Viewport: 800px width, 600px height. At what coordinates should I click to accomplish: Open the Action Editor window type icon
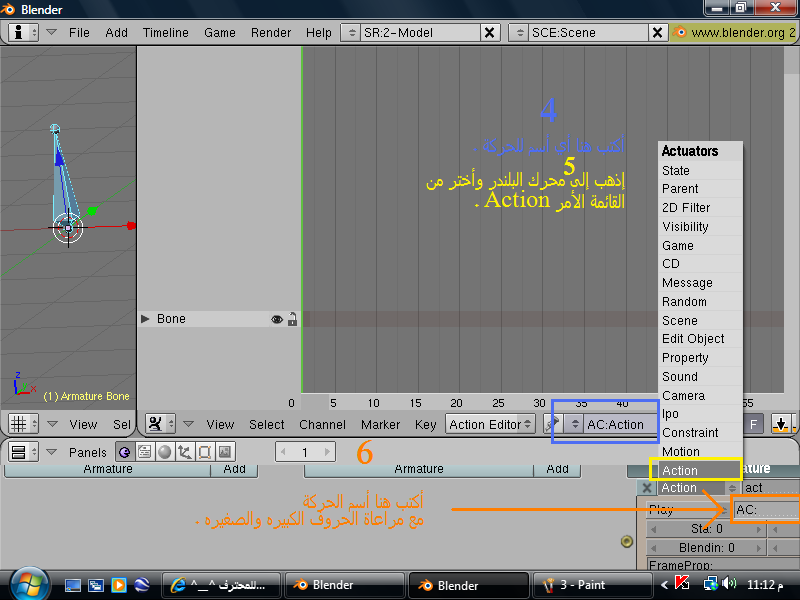pyautogui.click(x=160, y=424)
